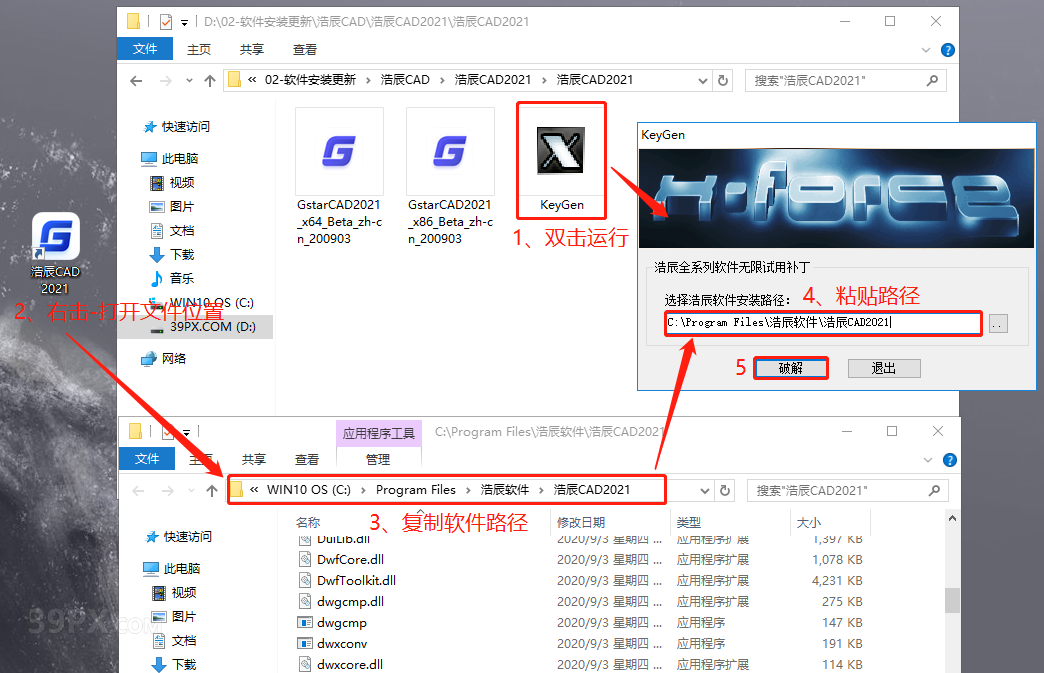Viewport: 1044px width, 673px height.
Task: Click the 浩辰CAD breadcrumb in the top address bar
Action: (x=405, y=80)
